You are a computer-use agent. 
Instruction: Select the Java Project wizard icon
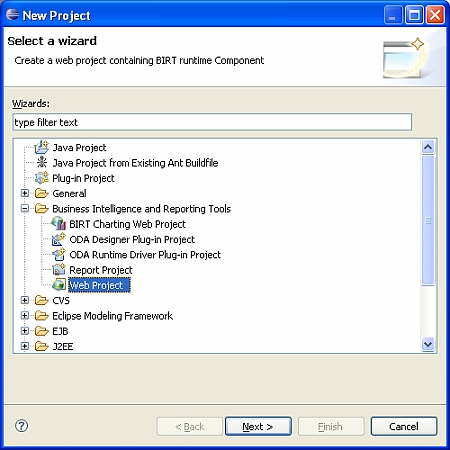click(x=42, y=147)
